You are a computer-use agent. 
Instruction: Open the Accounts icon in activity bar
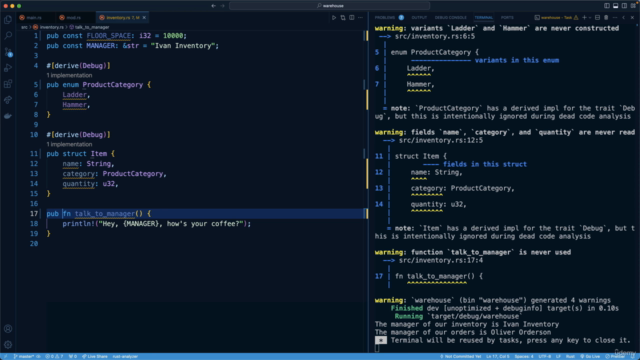click(x=8, y=329)
